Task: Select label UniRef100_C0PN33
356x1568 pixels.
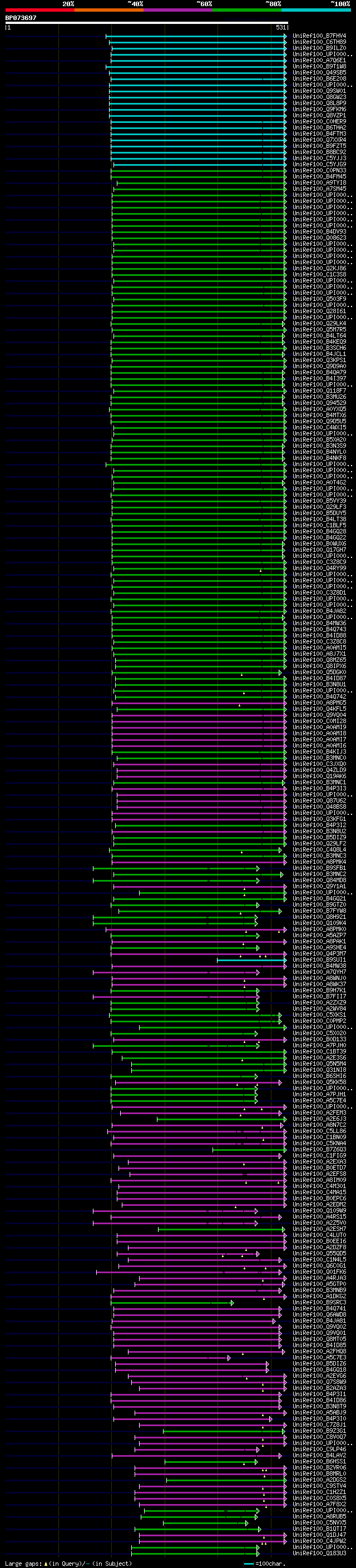Action: point(319,170)
